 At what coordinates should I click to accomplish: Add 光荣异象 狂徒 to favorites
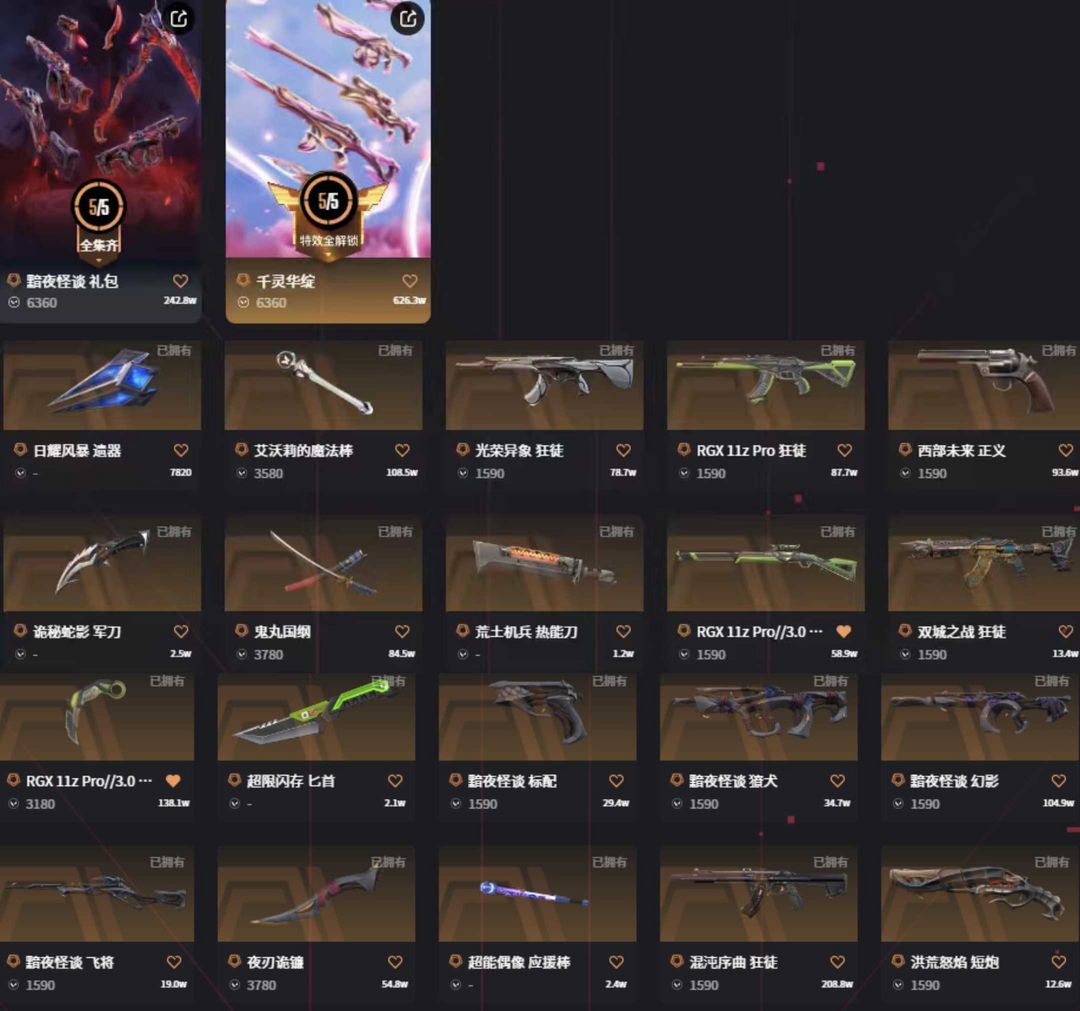pyautogui.click(x=623, y=450)
